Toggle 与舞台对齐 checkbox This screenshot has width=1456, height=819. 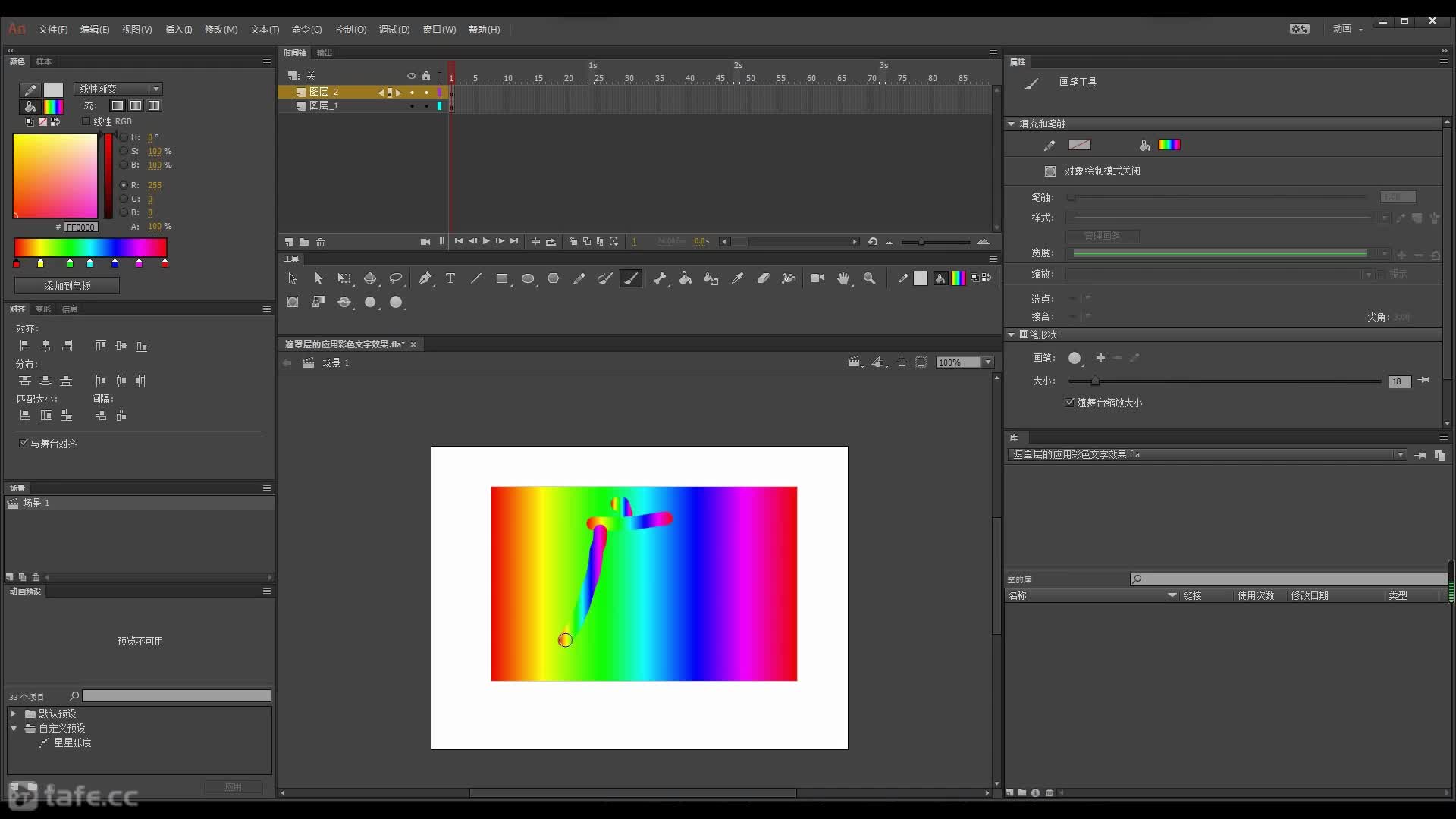[x=24, y=443]
